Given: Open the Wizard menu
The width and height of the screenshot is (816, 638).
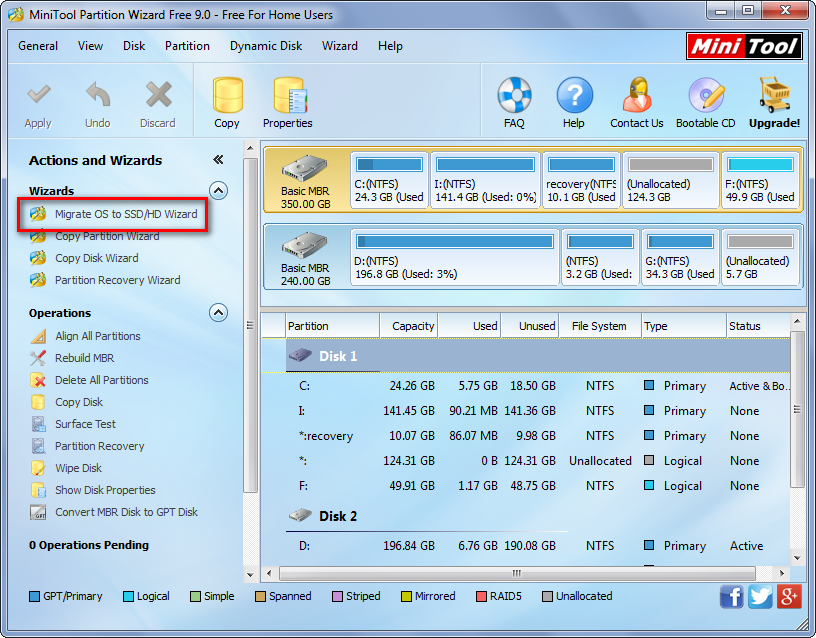Looking at the screenshot, I should pyautogui.click(x=340, y=46).
